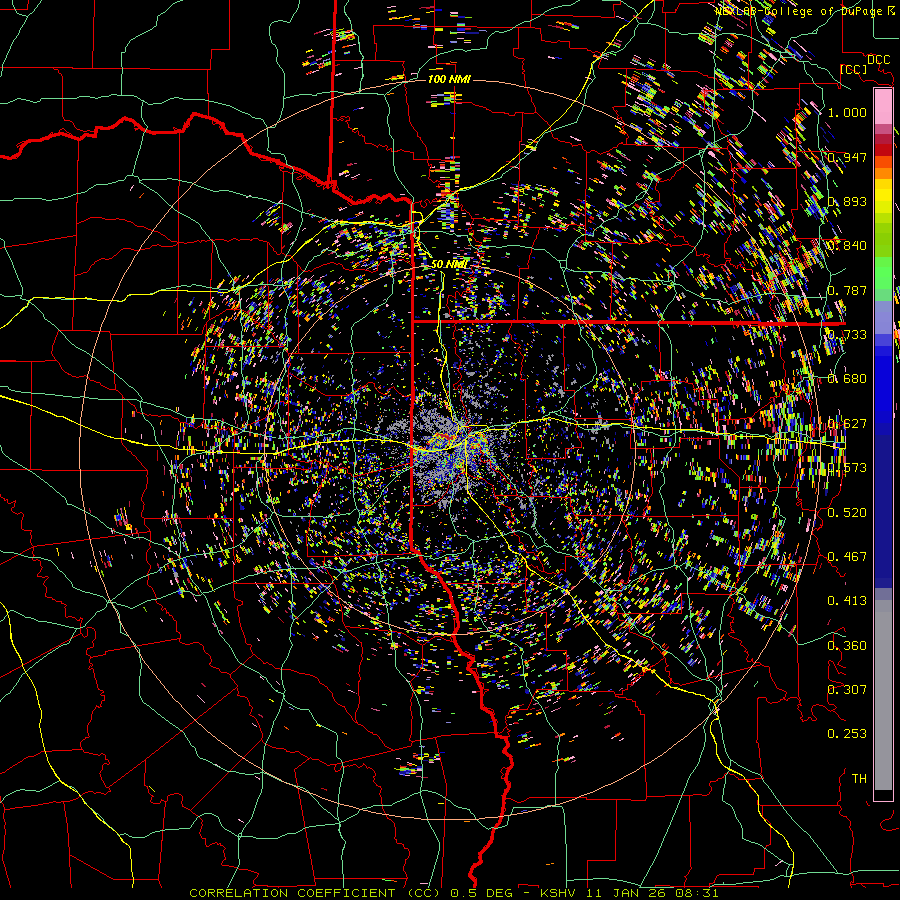Select the 0.947 color scale value
This screenshot has height=900, width=900.
click(847, 157)
